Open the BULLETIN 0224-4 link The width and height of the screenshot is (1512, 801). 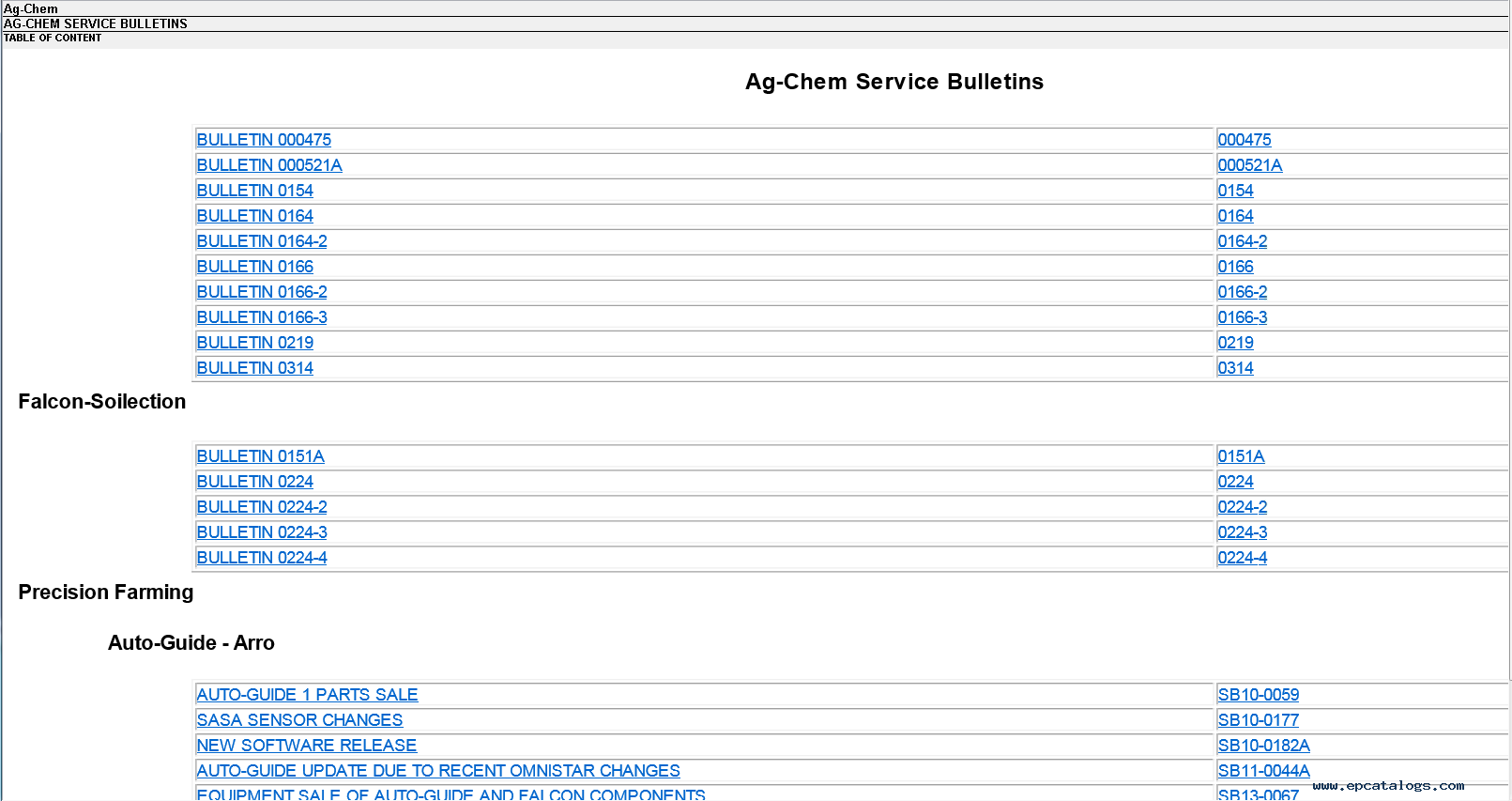point(262,558)
